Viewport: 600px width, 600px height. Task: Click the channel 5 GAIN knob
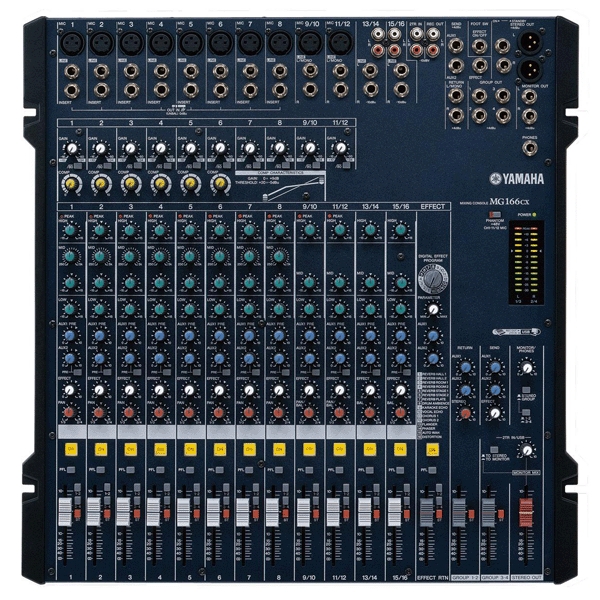pyautogui.click(x=190, y=148)
